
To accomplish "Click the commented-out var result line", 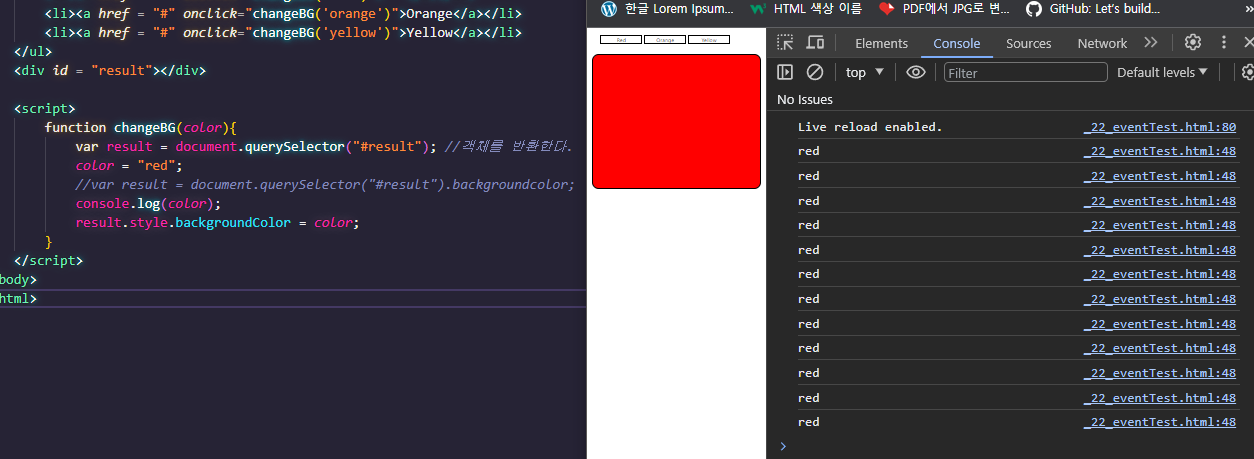I will point(325,184).
